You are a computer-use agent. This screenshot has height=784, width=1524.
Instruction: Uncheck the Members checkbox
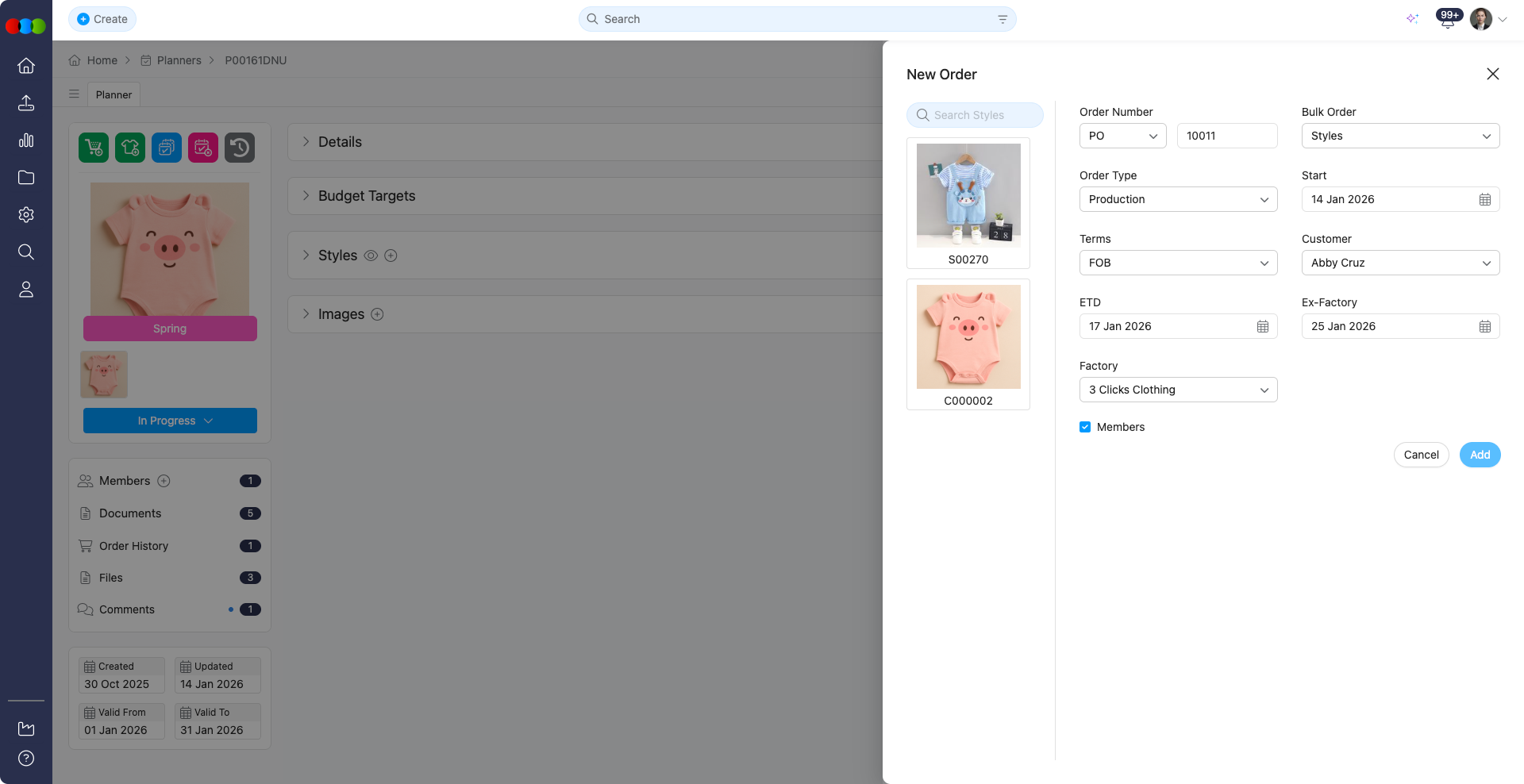(1084, 427)
